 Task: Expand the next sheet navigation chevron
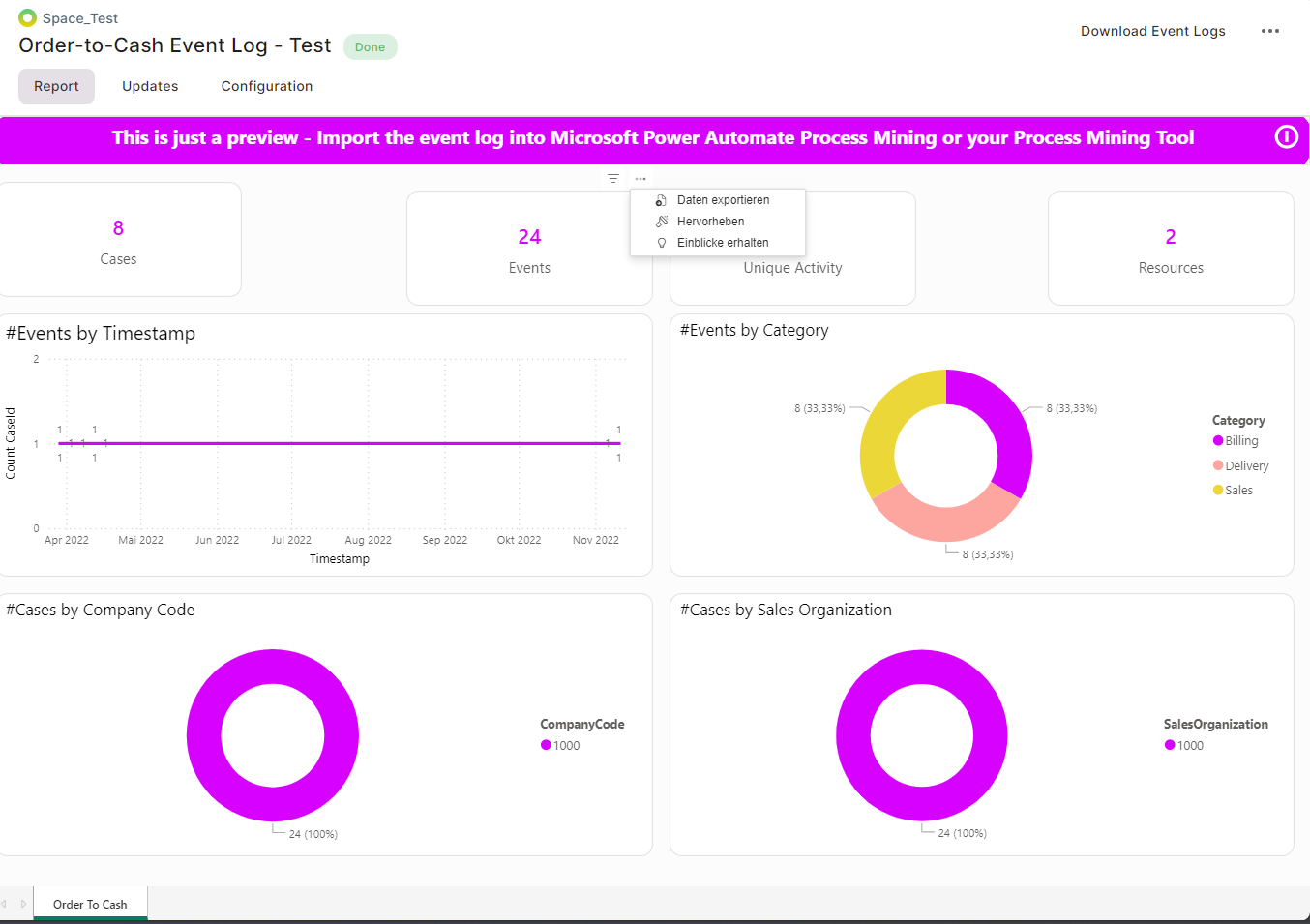click(23, 903)
